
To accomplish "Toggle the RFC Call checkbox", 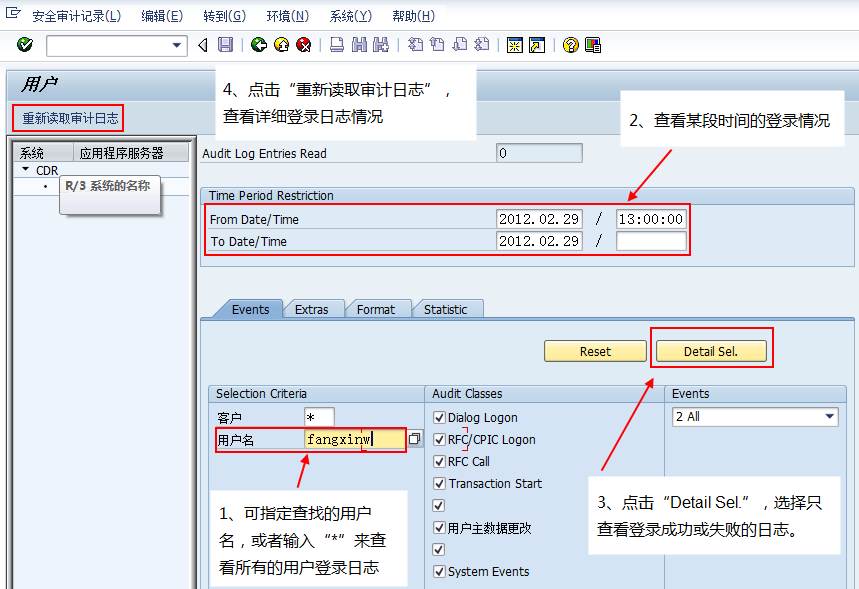I will (x=439, y=462).
